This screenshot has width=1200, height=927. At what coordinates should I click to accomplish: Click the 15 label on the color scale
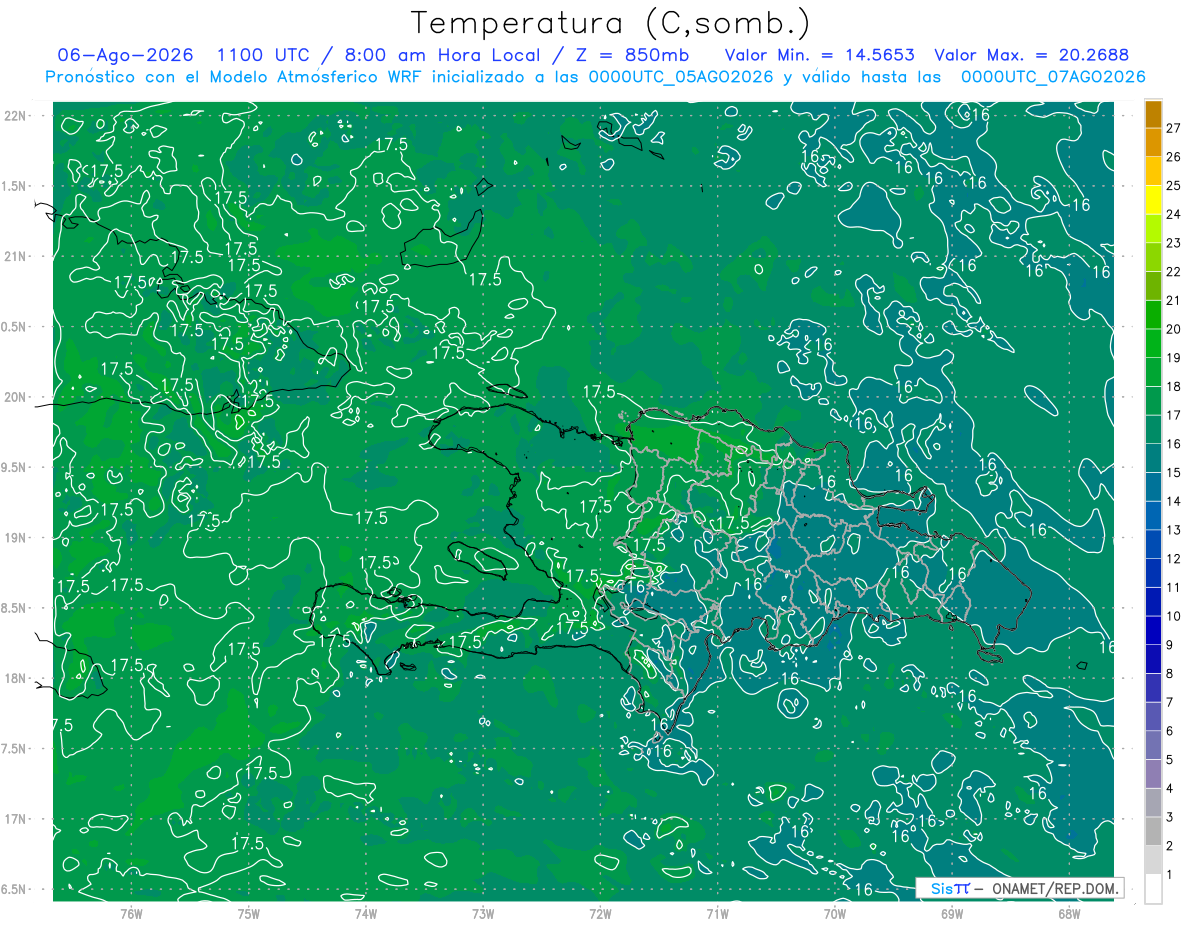tap(1173, 473)
